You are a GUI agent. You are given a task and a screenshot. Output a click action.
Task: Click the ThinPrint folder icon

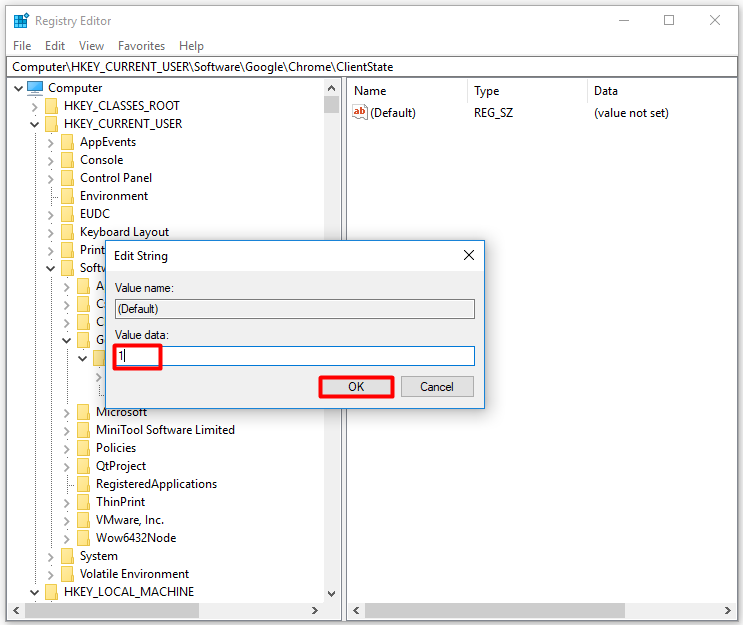pyautogui.click(x=83, y=502)
